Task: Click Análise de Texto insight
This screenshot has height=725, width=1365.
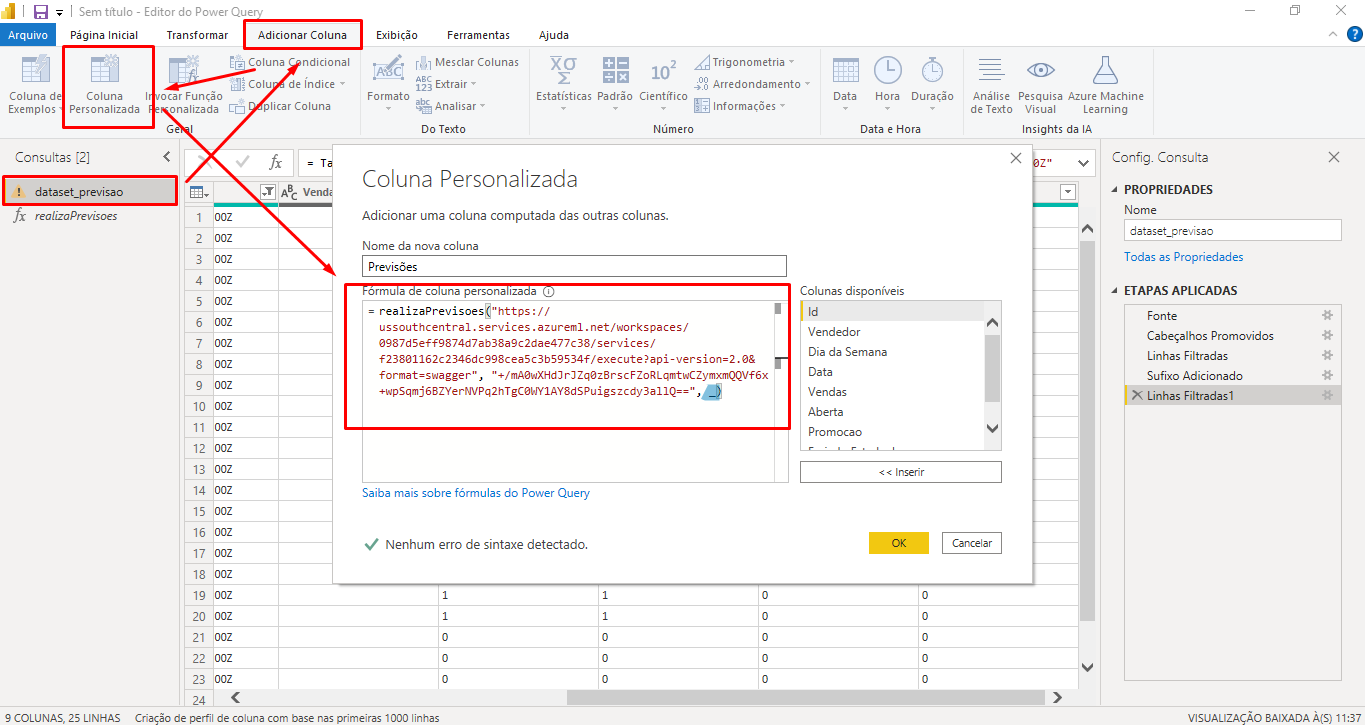Action: [x=991, y=85]
